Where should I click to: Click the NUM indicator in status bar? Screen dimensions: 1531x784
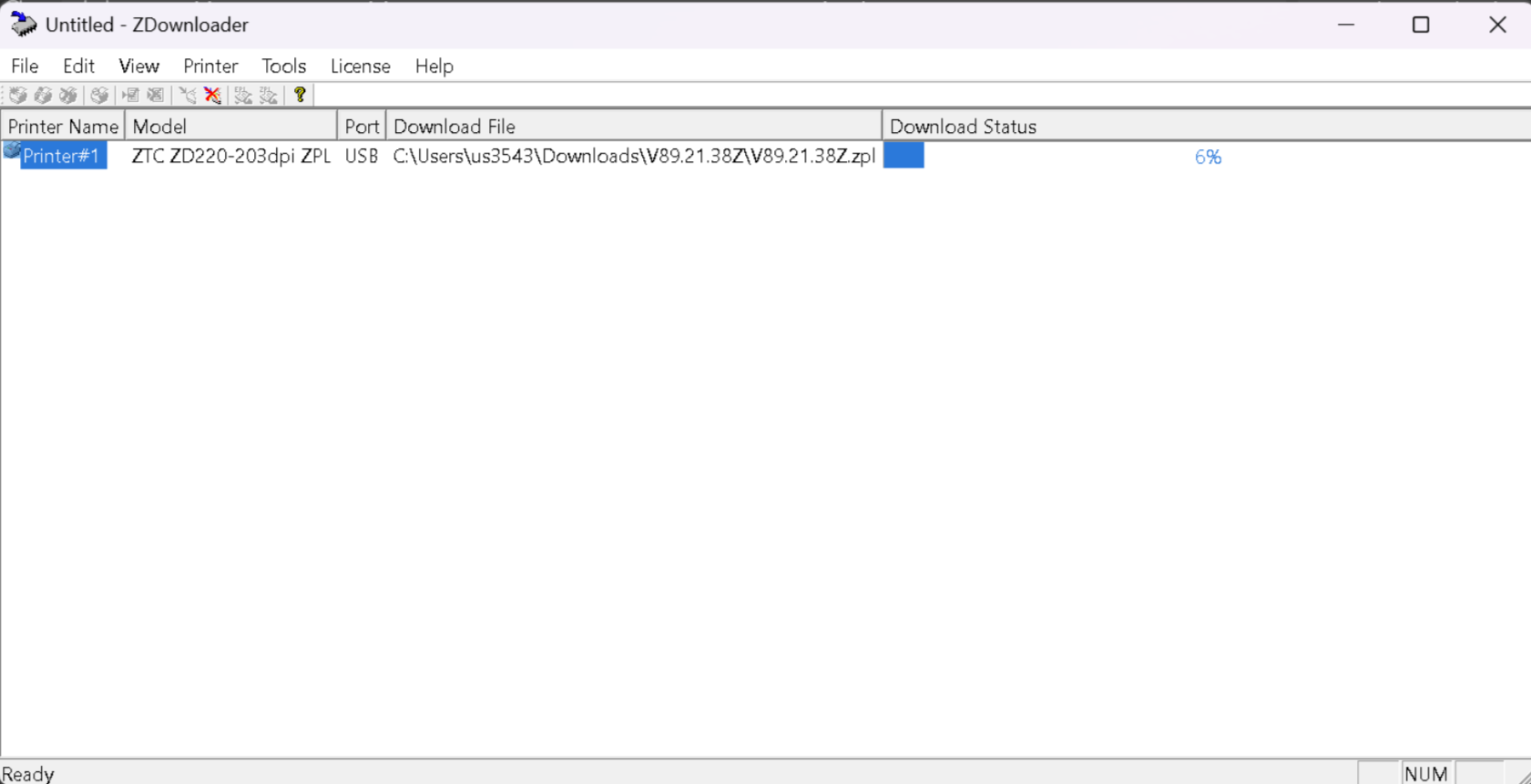click(x=1426, y=774)
